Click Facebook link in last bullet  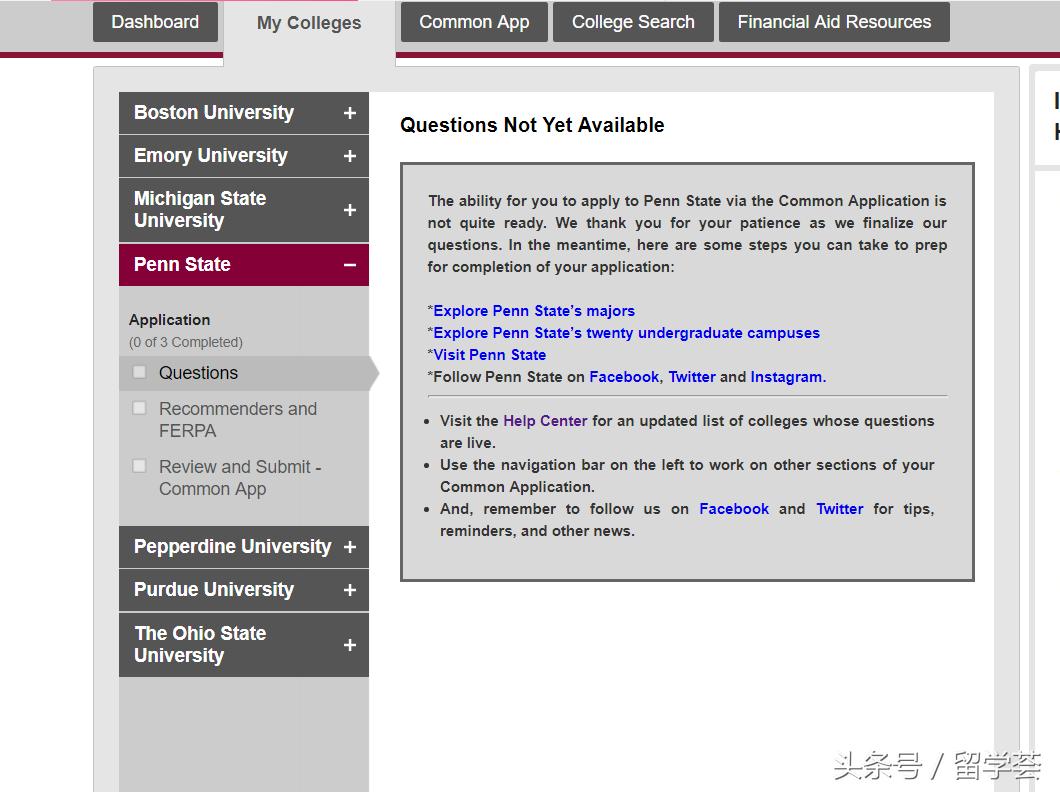tap(733, 509)
